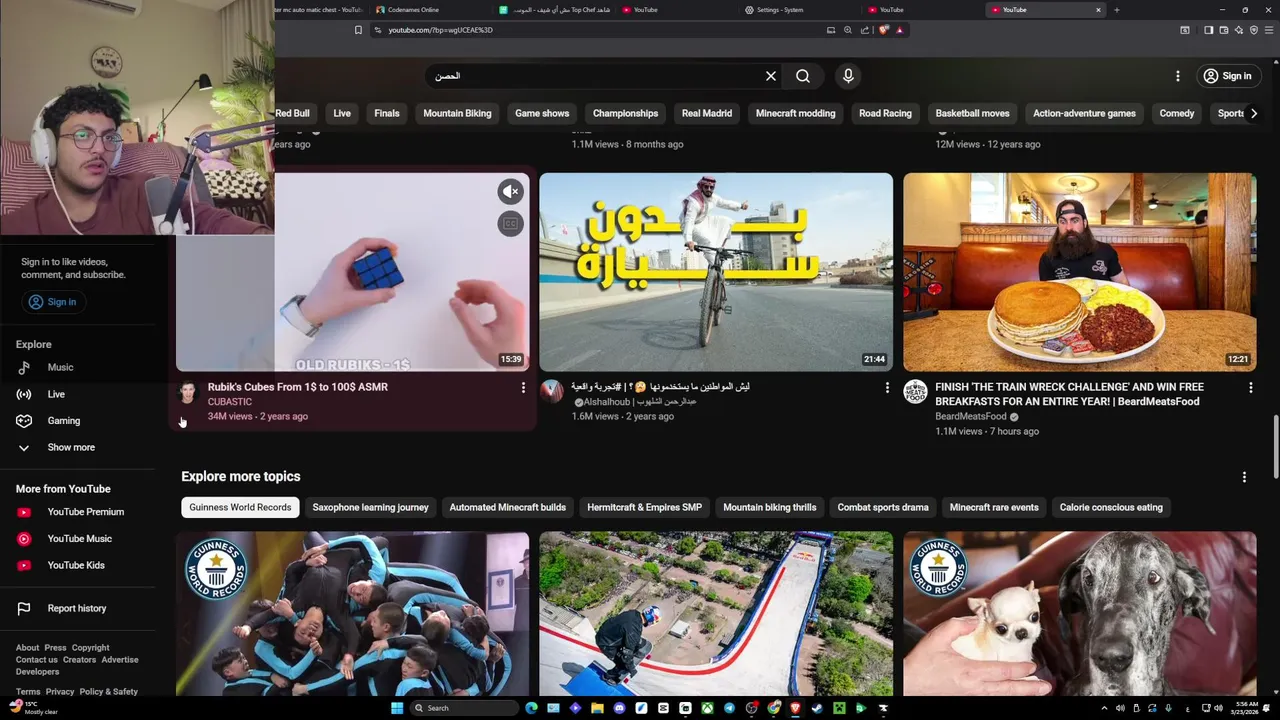Screen dimensions: 1280x720
Task: Select the Basketball moves chip
Action: pyautogui.click(x=972, y=113)
